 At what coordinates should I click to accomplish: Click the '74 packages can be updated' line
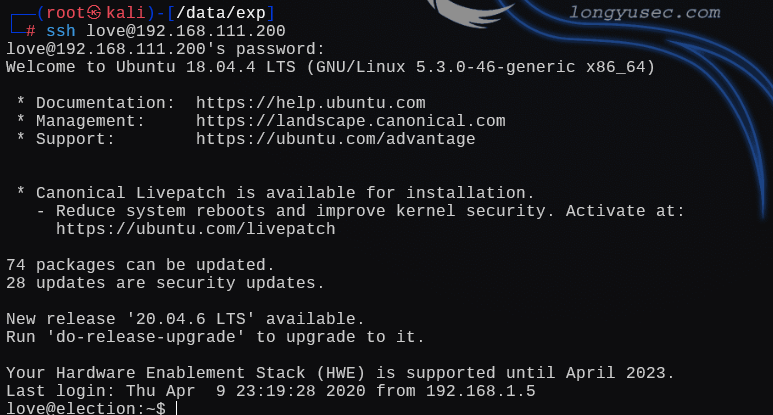[140, 265]
